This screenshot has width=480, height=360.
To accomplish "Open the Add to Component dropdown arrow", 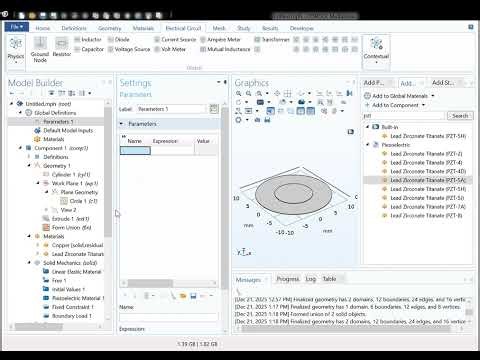I will (x=424, y=105).
